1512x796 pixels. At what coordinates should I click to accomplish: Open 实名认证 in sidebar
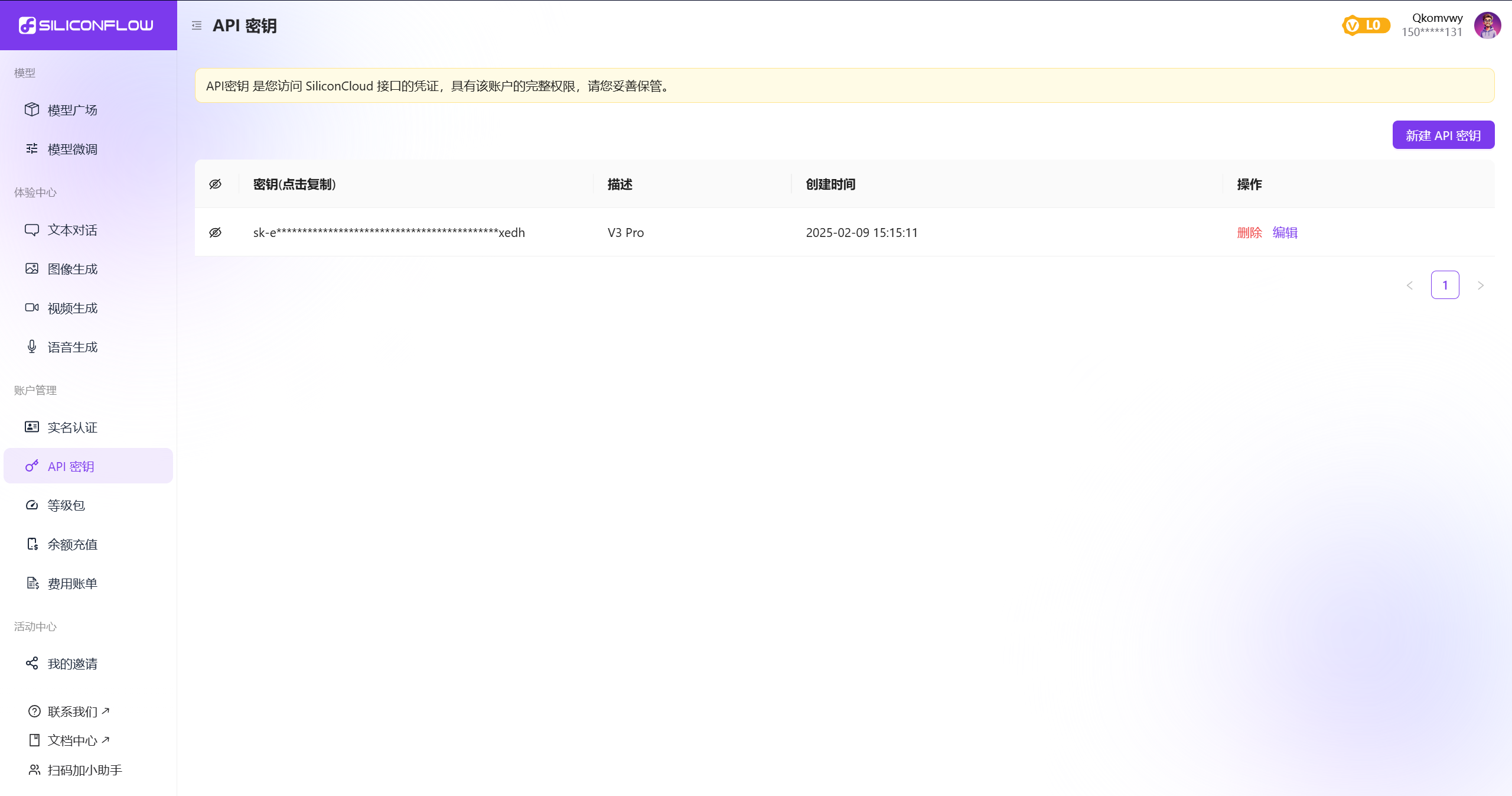[88, 427]
